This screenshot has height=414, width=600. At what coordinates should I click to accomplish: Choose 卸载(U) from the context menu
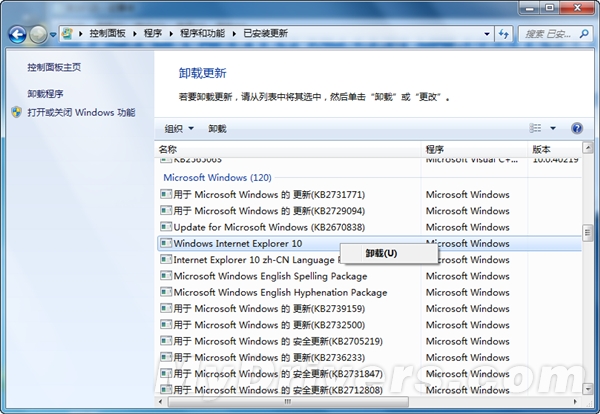[x=389, y=253]
